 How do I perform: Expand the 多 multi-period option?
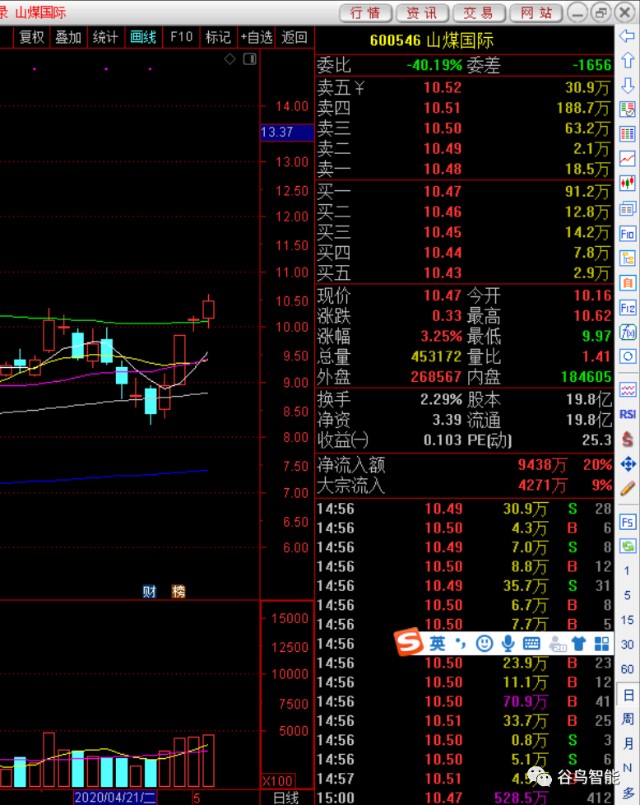(627, 793)
